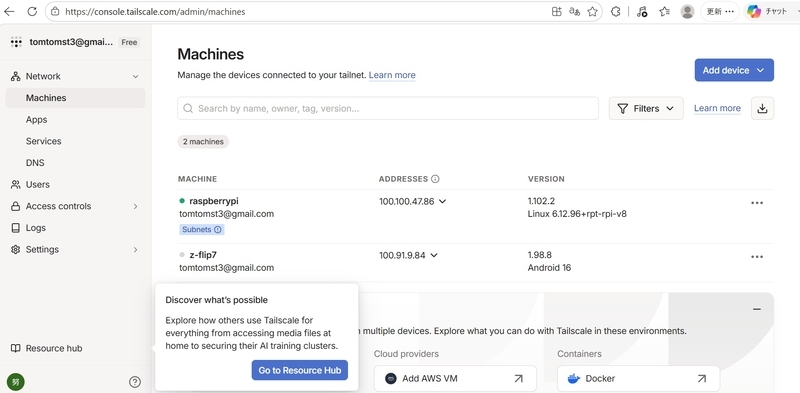
Task: Open the Filters dropdown
Action: 646,108
